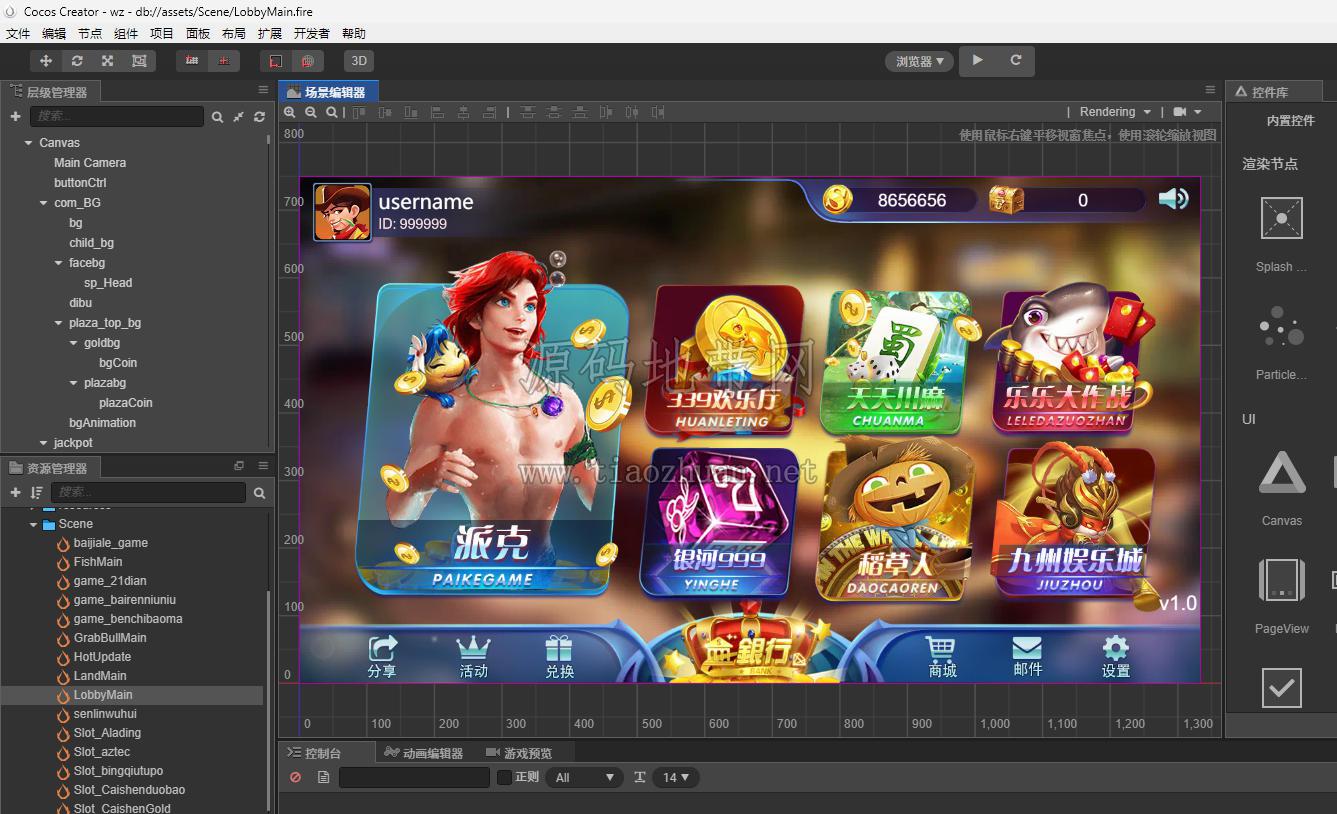Open the 开发者 menu

tap(311, 33)
